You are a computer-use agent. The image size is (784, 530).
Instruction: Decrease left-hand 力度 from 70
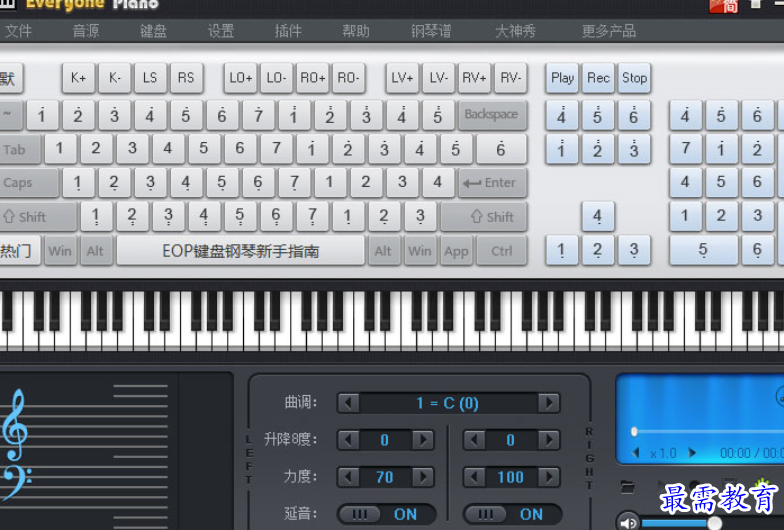(x=348, y=477)
